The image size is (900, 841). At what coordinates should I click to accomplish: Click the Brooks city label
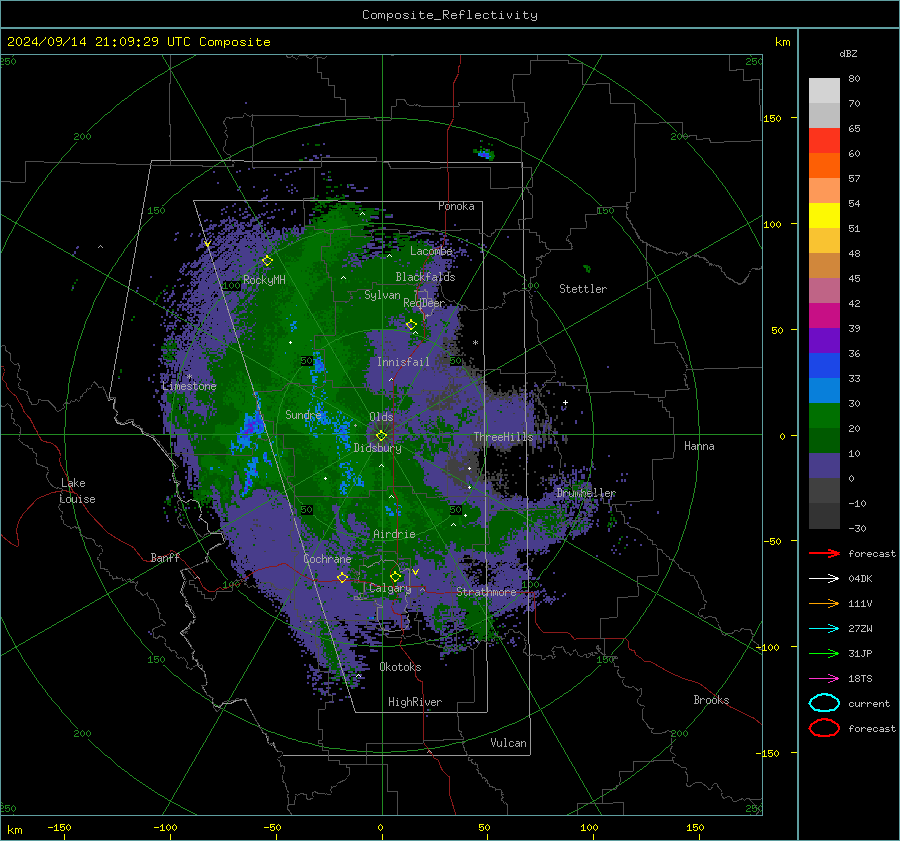pos(711,700)
